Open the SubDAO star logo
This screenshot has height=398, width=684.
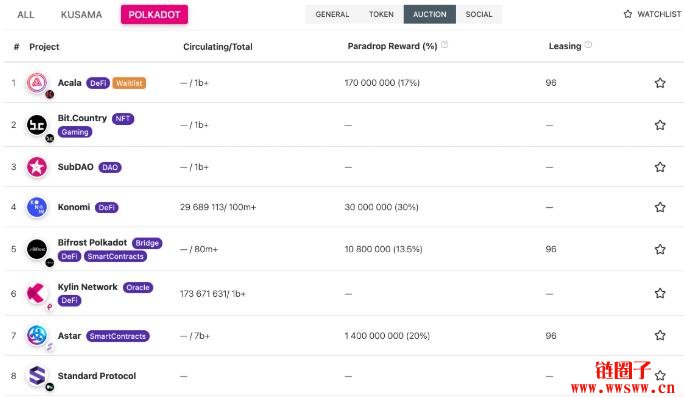pos(37,167)
